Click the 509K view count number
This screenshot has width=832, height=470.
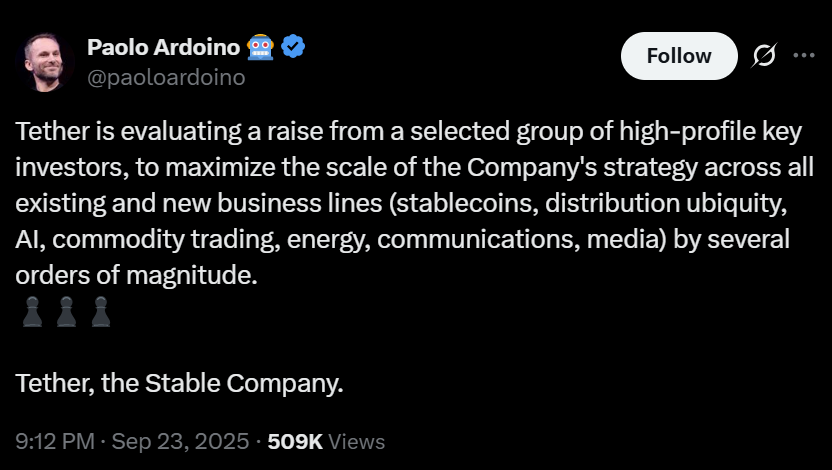296,441
